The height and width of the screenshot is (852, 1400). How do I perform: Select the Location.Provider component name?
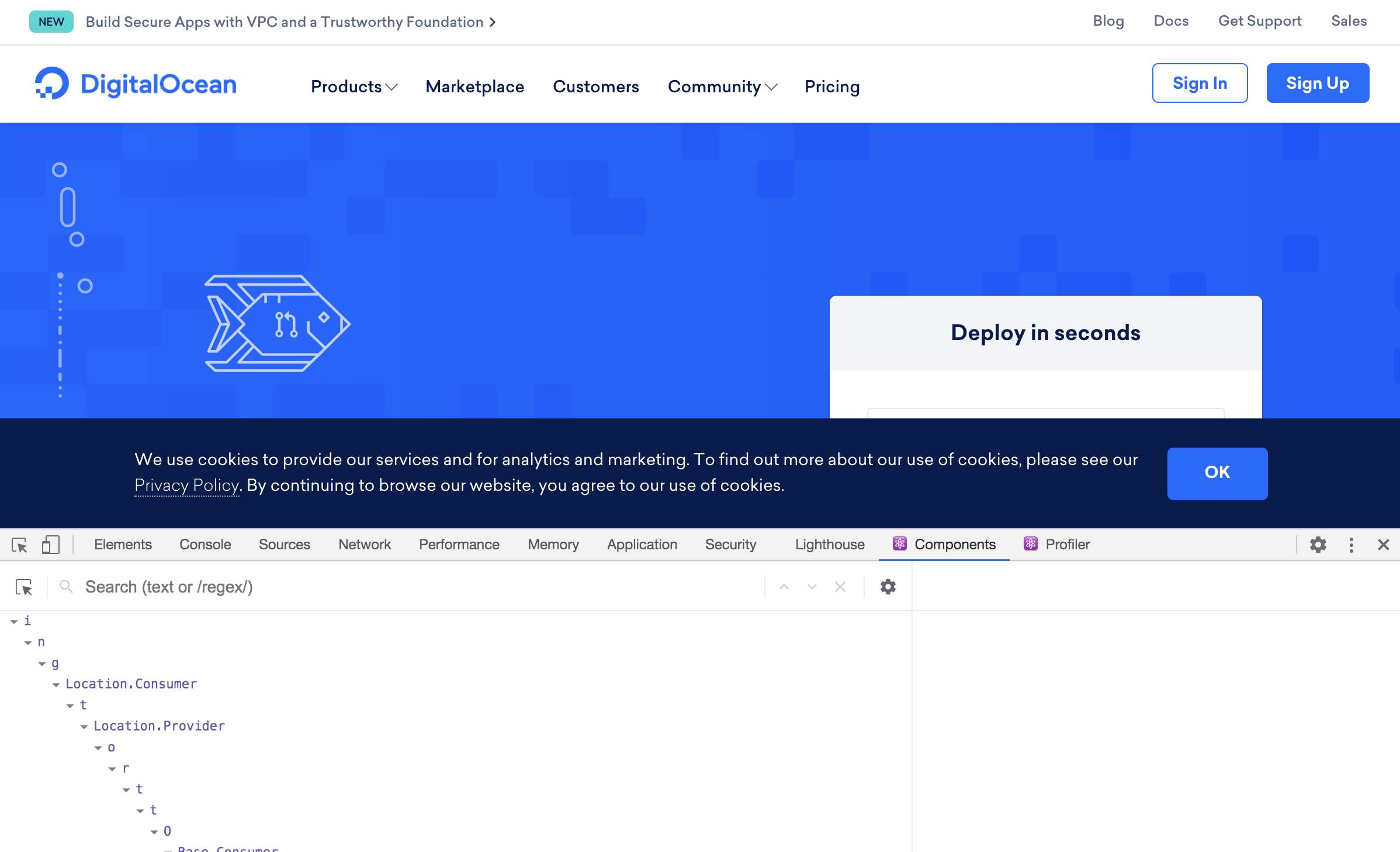160,726
